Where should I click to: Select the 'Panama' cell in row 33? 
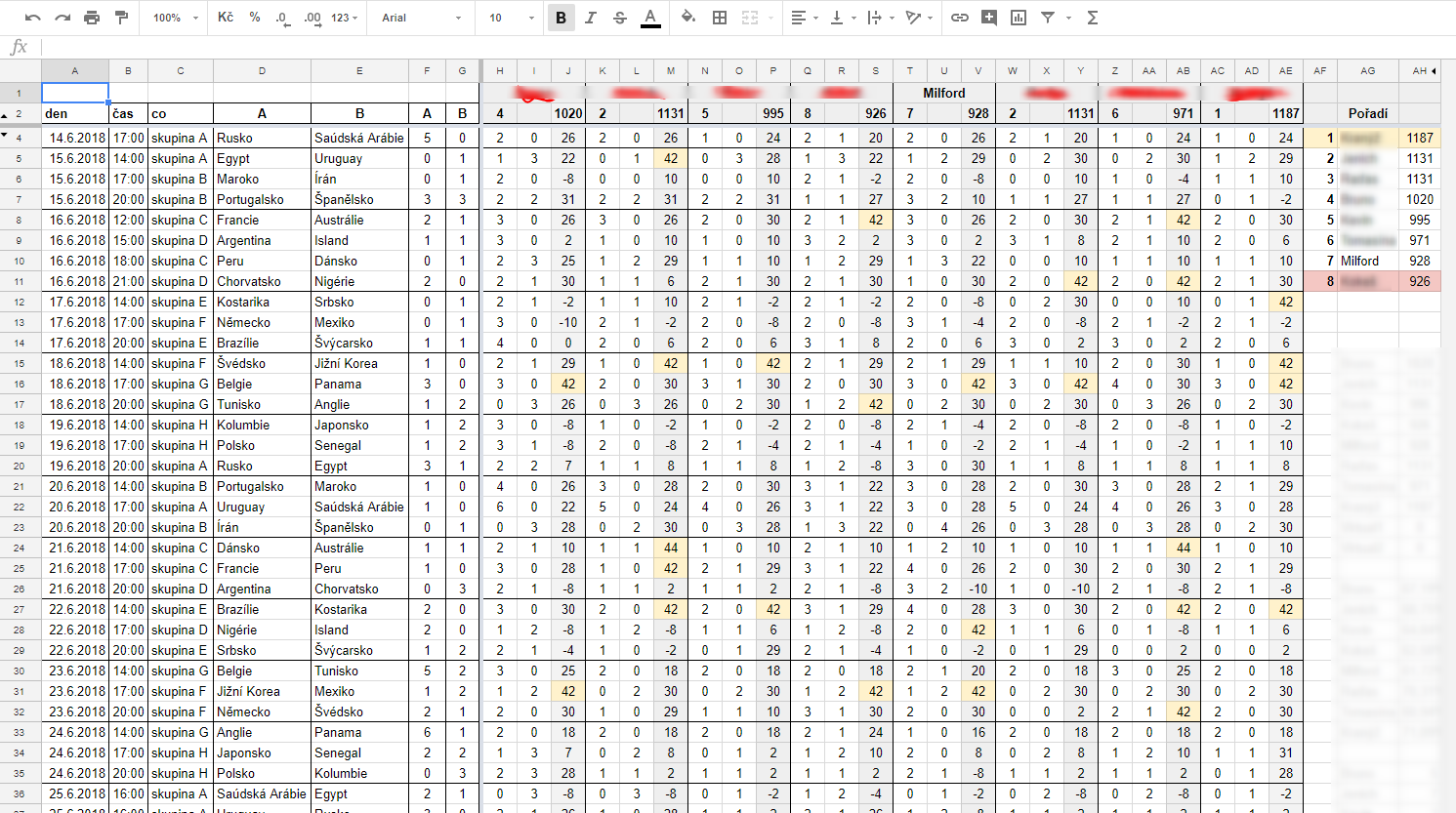(x=359, y=732)
